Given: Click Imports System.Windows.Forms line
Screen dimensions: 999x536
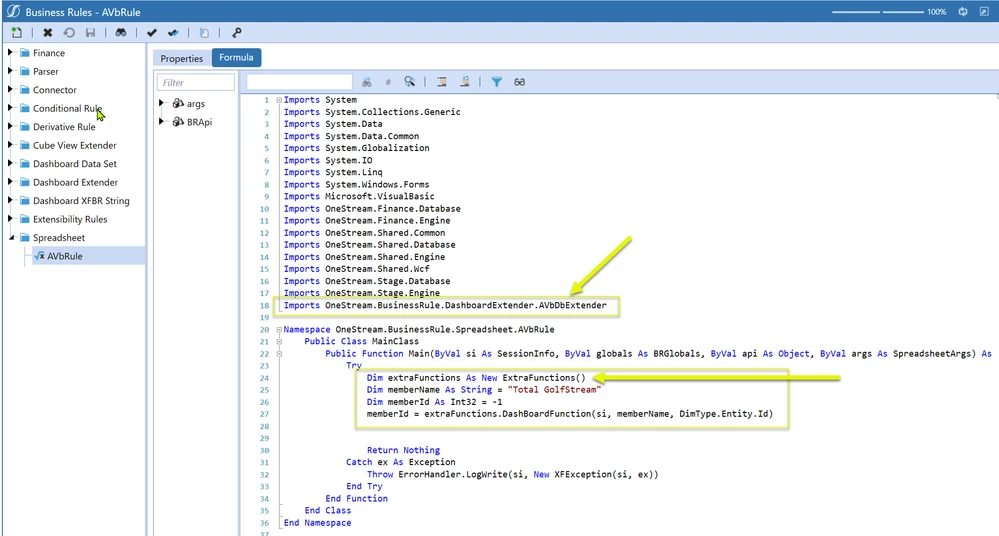Looking at the screenshot, I should click(x=356, y=184).
